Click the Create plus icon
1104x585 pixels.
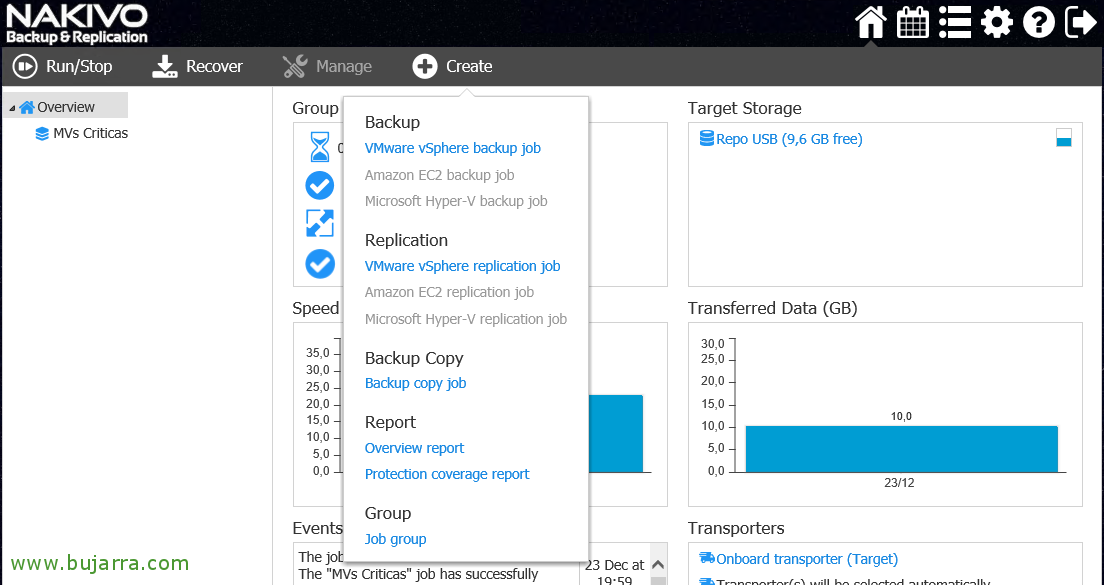pos(425,66)
